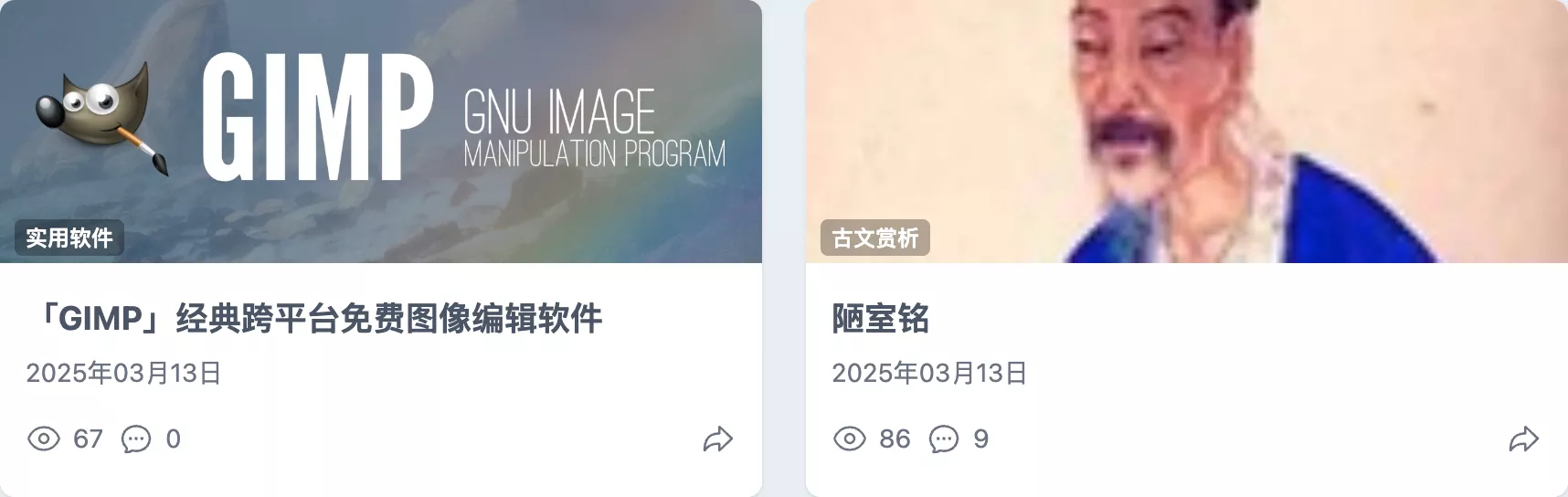Click the comment count 0 on GIMP card

(x=174, y=439)
